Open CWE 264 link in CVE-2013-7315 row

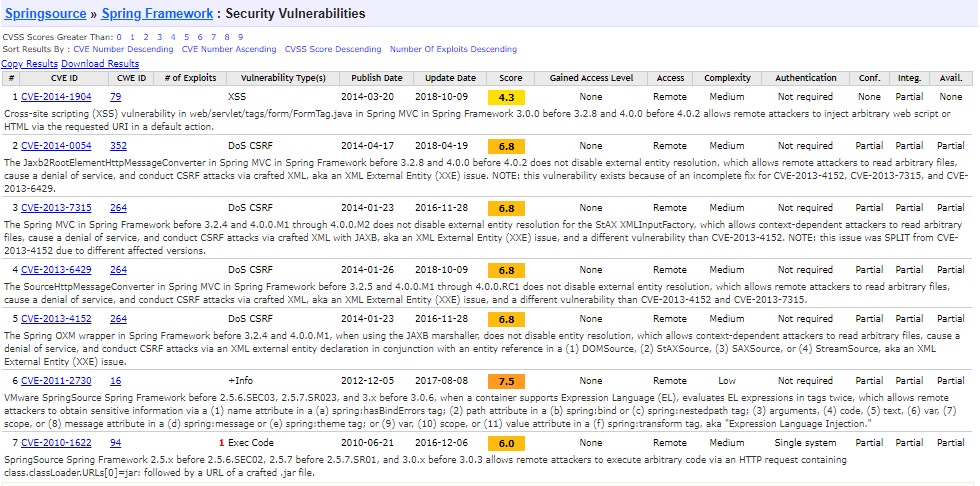[x=118, y=207]
